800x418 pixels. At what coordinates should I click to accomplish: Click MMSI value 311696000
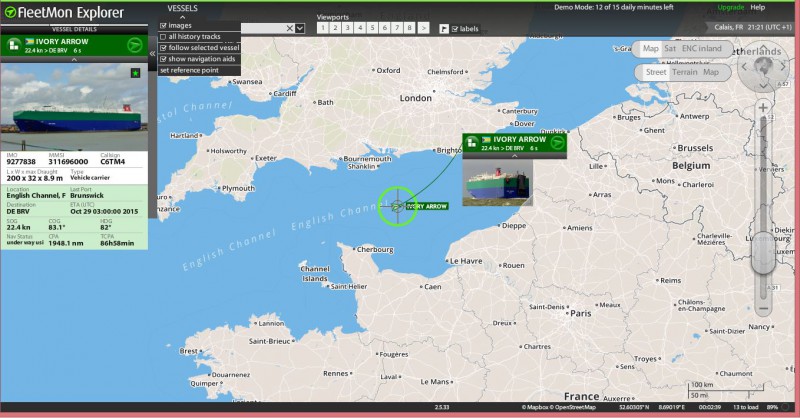(x=68, y=162)
